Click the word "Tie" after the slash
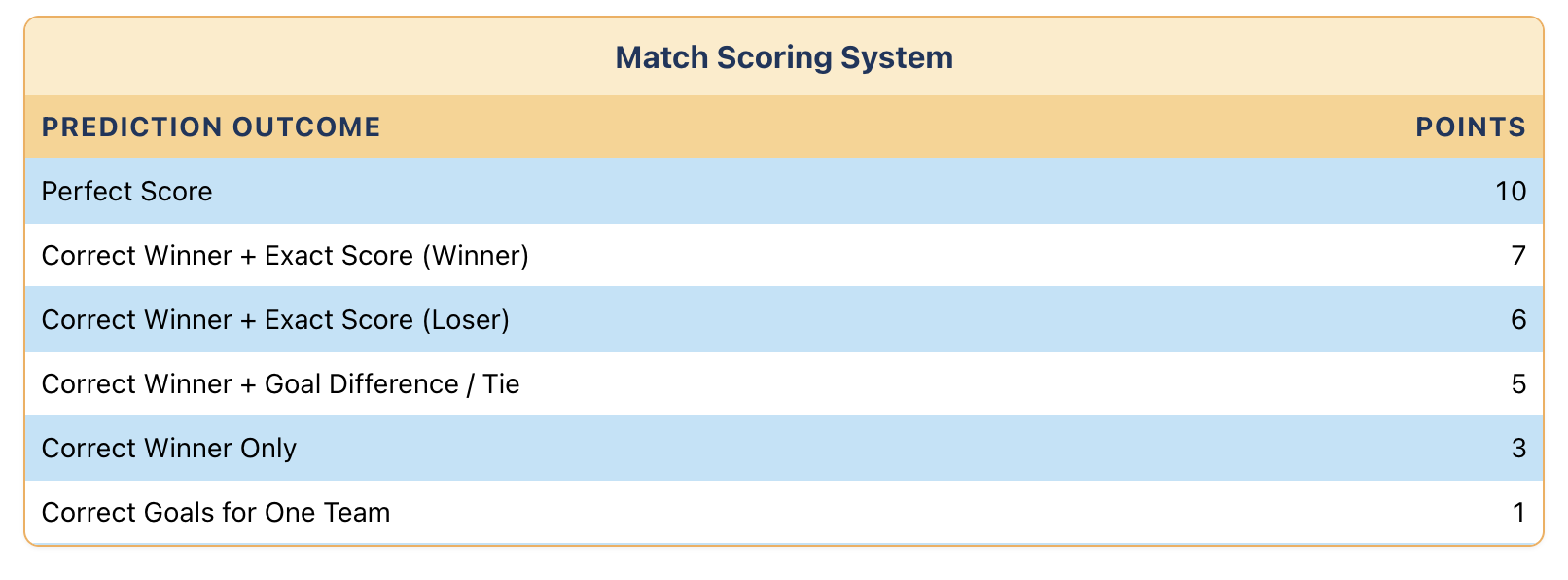The image size is (1568, 580). tap(501, 383)
